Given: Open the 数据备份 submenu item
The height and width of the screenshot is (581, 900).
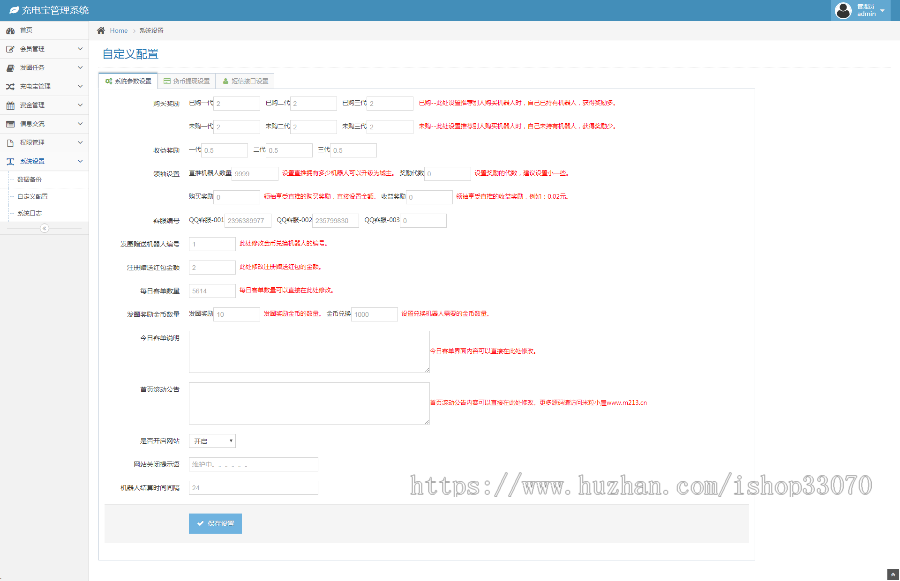Looking at the screenshot, I should [x=29, y=180].
